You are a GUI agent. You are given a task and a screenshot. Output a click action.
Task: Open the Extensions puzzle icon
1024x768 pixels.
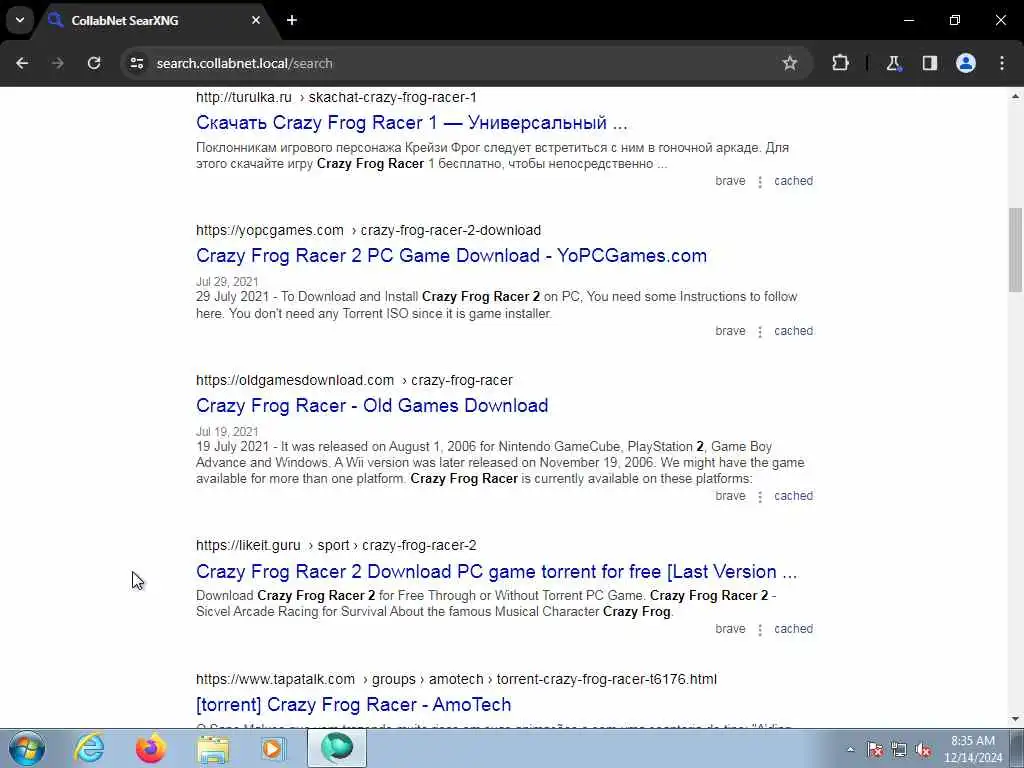(x=840, y=63)
